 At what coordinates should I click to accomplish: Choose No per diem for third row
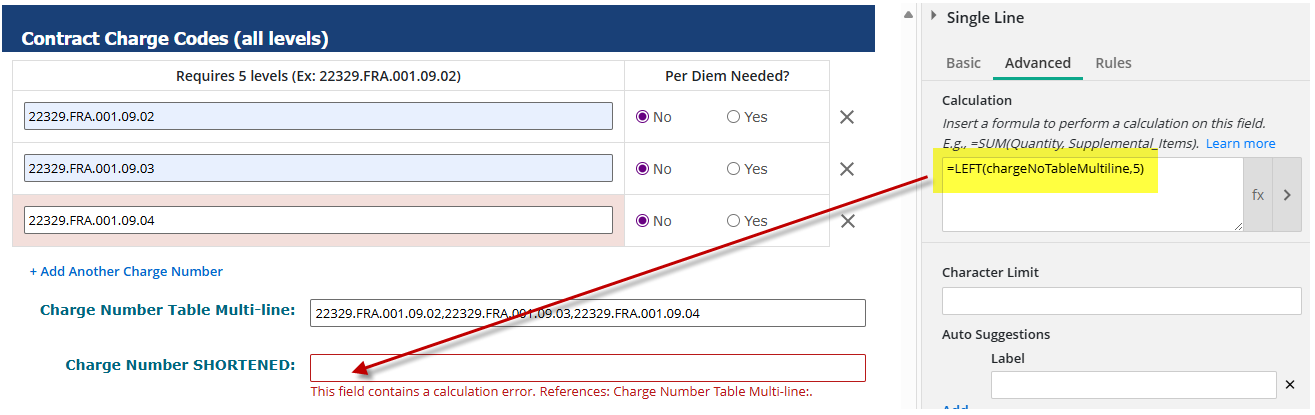point(643,221)
